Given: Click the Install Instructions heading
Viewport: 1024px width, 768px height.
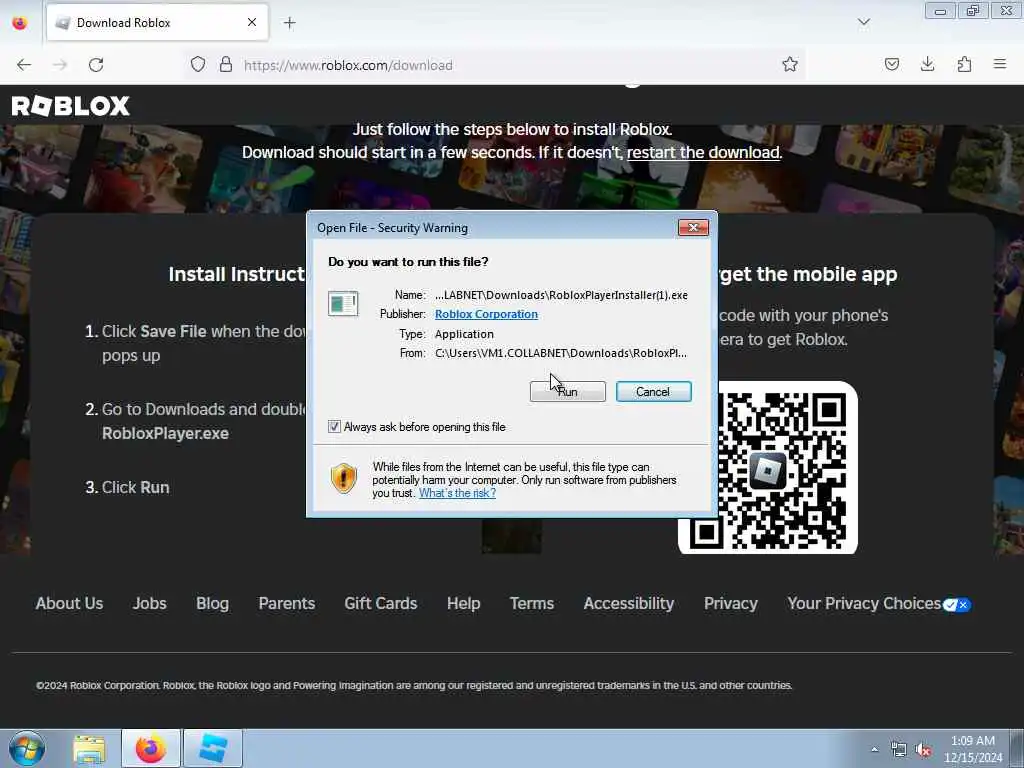Looking at the screenshot, I should 236,274.
